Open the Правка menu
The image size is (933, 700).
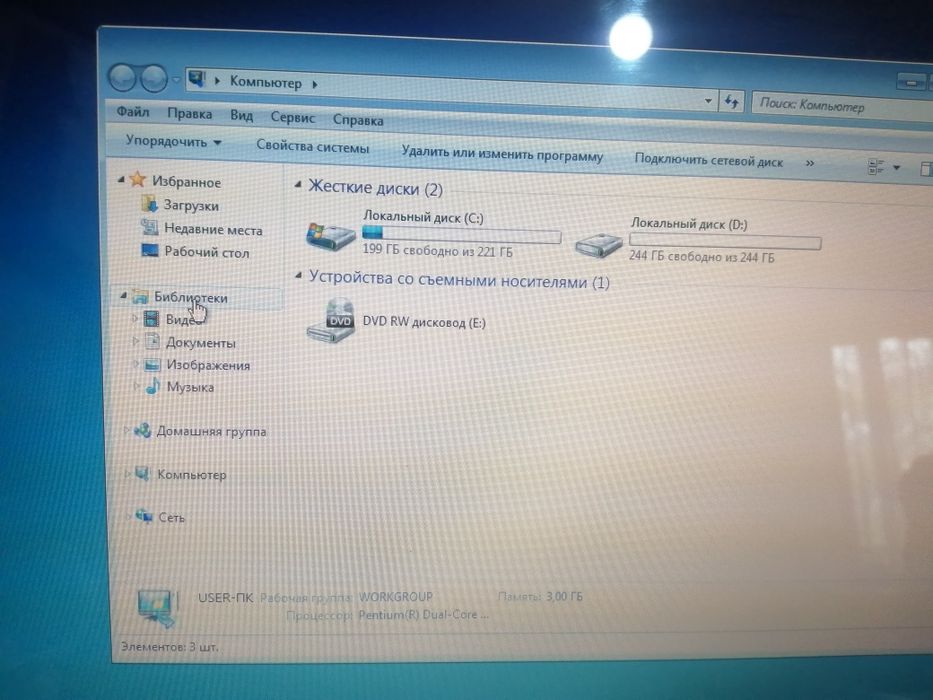(x=189, y=113)
